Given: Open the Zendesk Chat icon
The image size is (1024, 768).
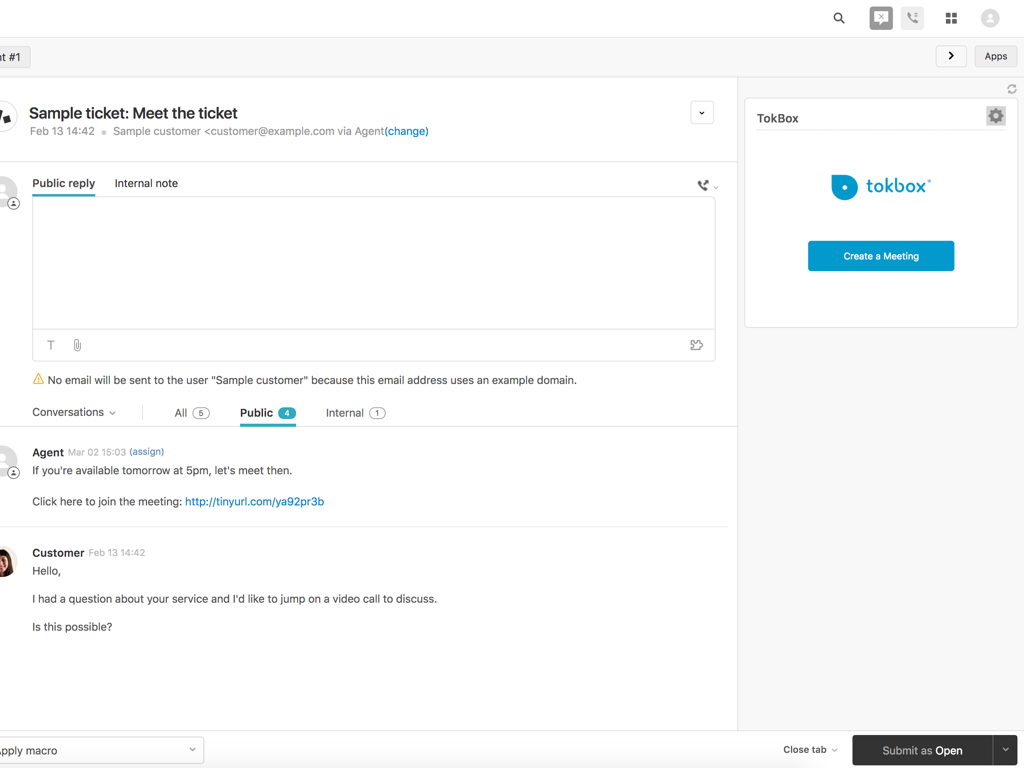Looking at the screenshot, I should coord(880,17).
